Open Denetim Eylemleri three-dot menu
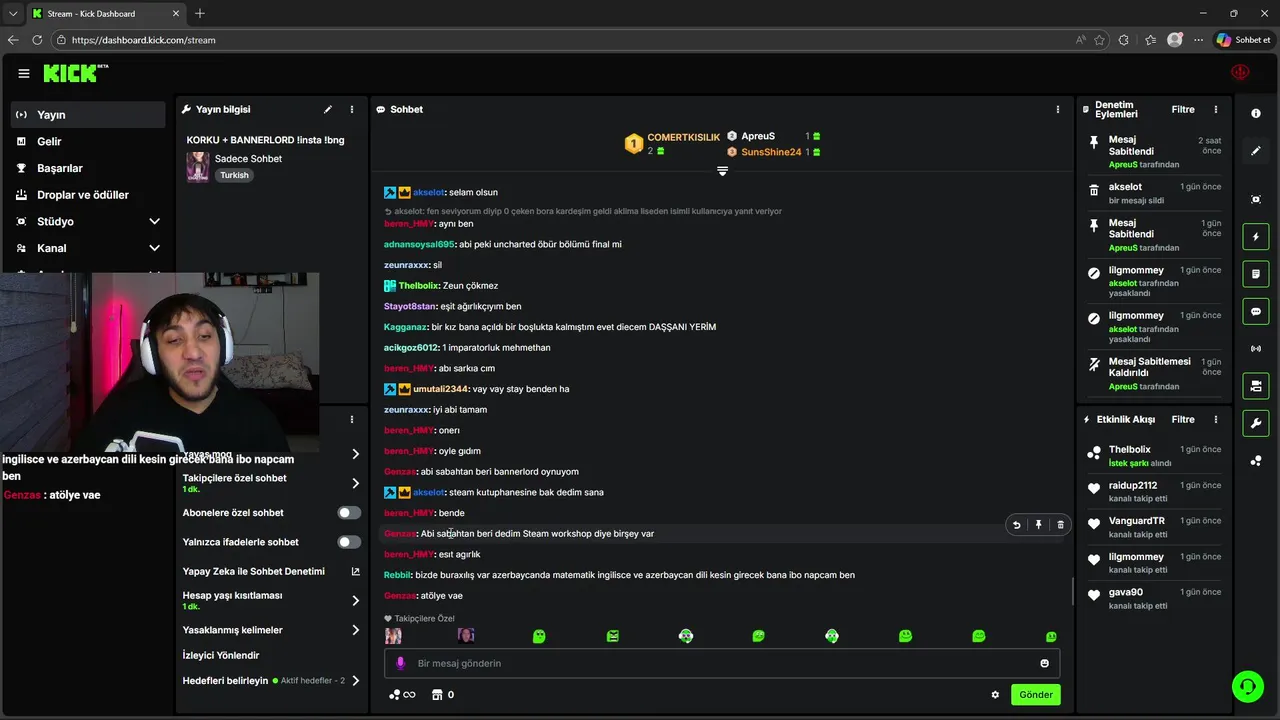This screenshot has height=720, width=1280. click(x=1216, y=109)
